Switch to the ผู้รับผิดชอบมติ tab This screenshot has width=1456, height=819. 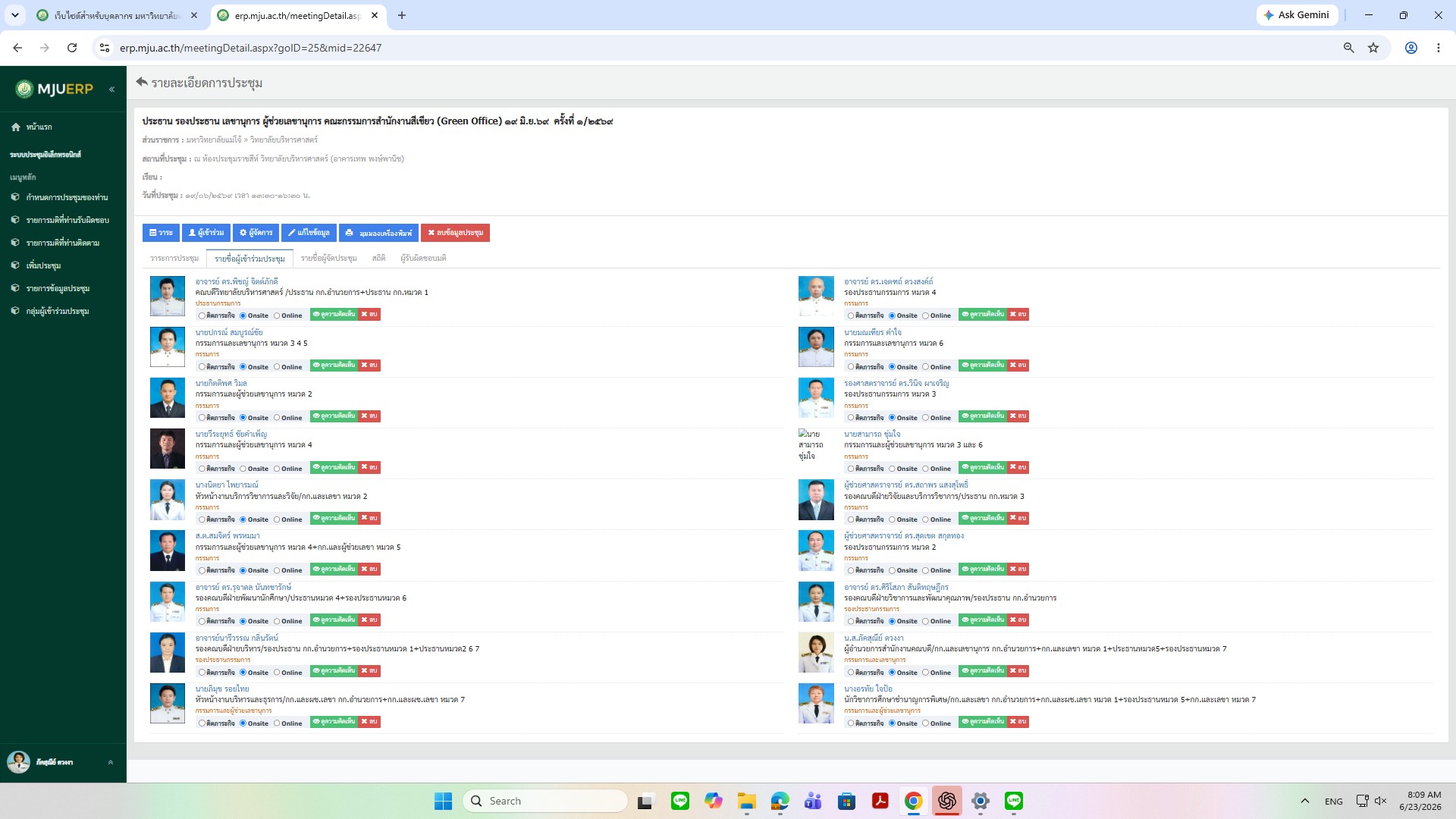coord(423,259)
